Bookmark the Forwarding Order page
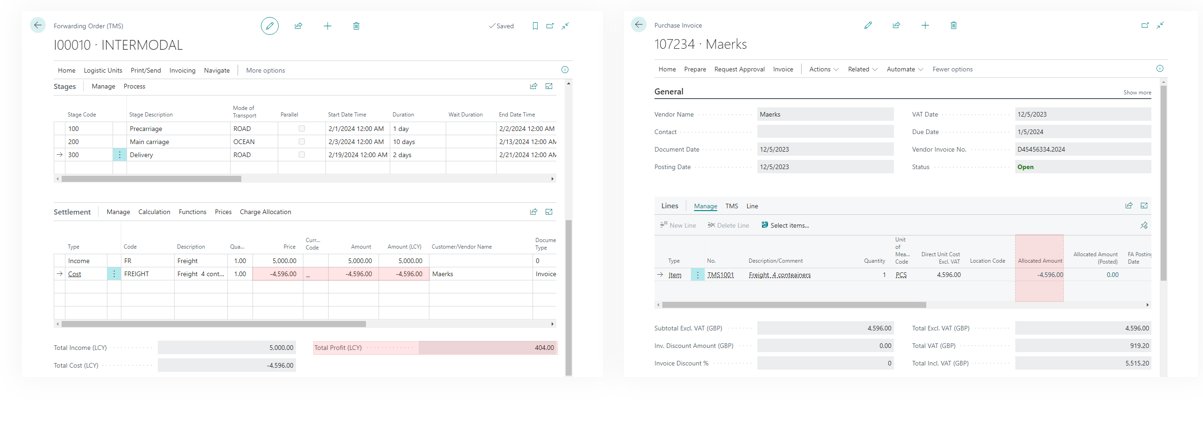This screenshot has height=428, width=1203. coord(535,26)
